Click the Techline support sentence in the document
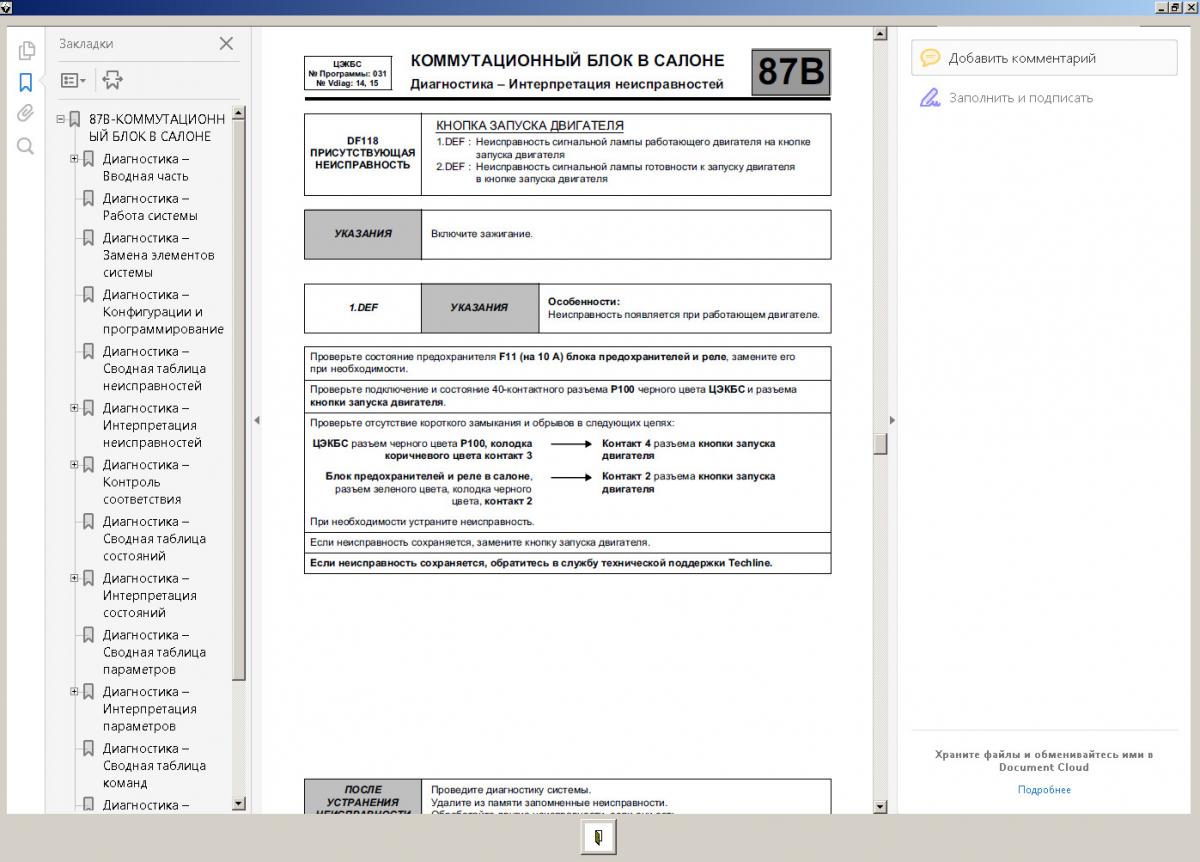Image resolution: width=1200 pixels, height=862 pixels. (541, 563)
